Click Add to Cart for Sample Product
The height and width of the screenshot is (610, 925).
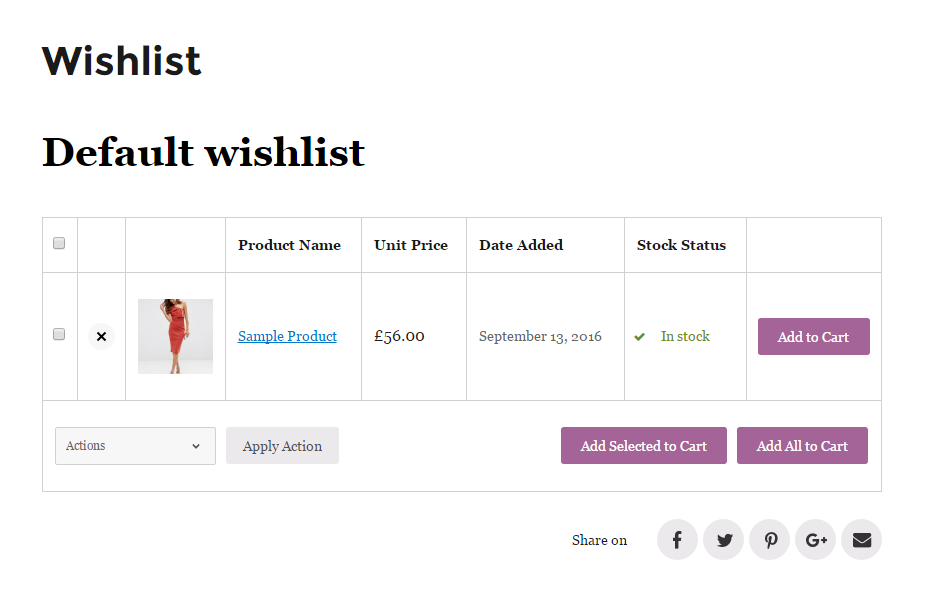point(813,337)
